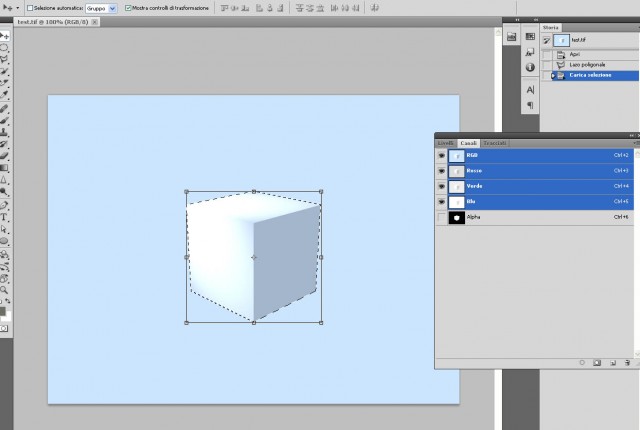Open the Styles fx panel icon
The width and height of the screenshot is (640, 430).
click(530, 52)
